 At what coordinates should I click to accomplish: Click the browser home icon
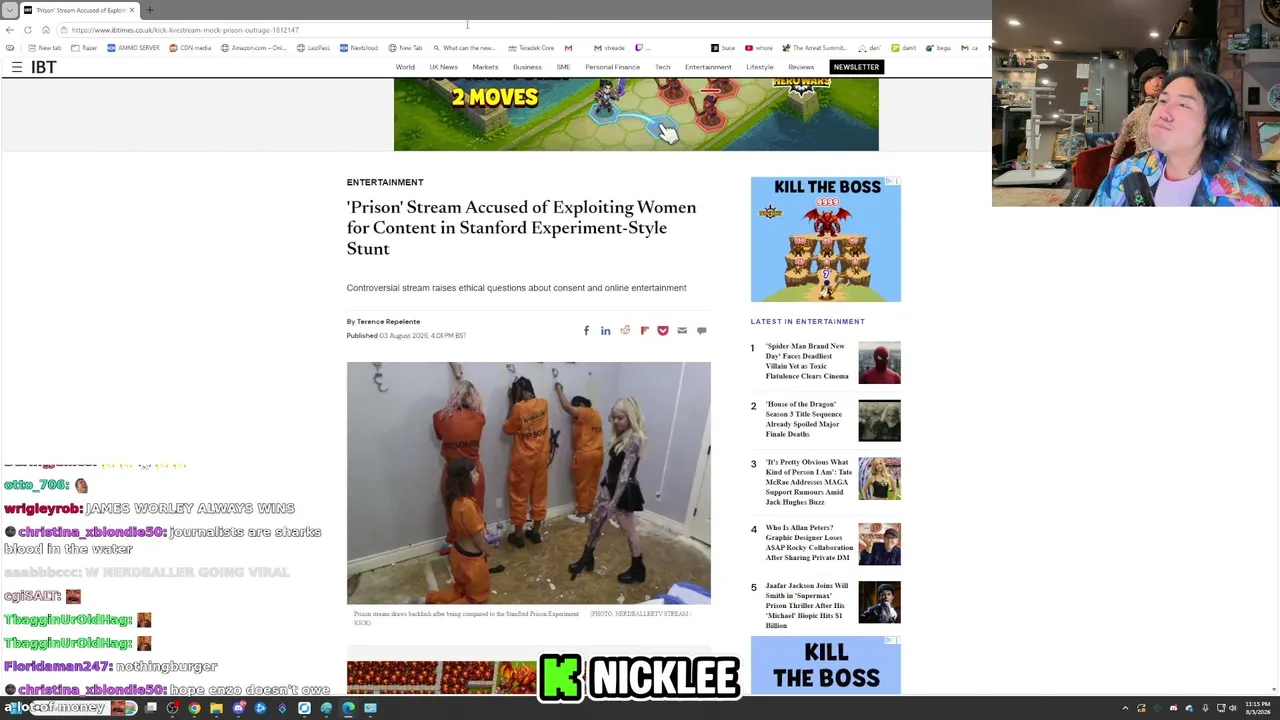coord(46,30)
